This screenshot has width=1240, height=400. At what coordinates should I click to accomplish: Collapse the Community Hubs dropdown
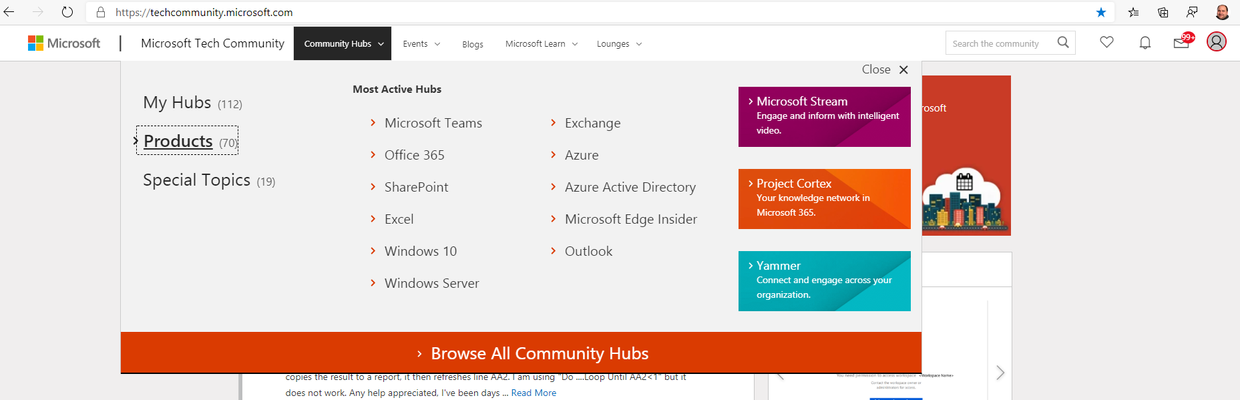tap(344, 44)
